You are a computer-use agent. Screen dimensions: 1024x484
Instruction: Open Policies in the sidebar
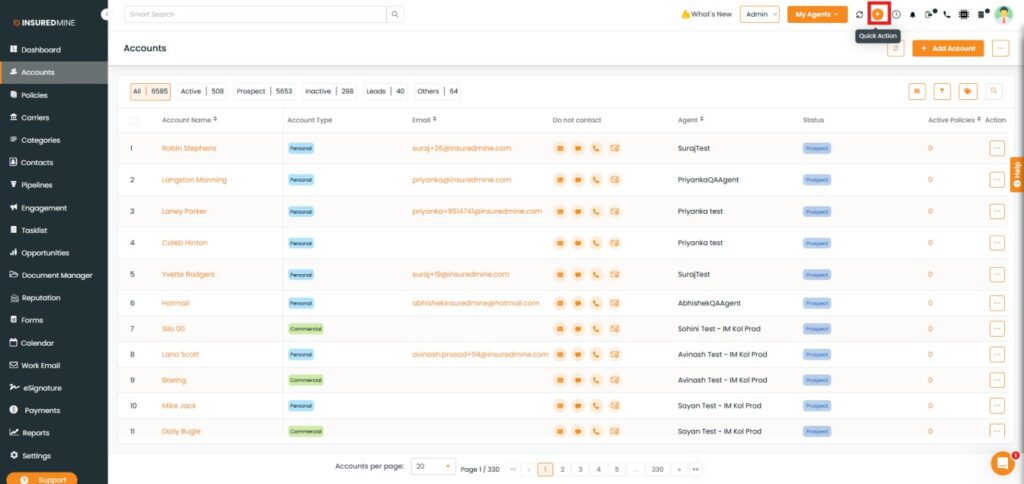(x=35, y=95)
